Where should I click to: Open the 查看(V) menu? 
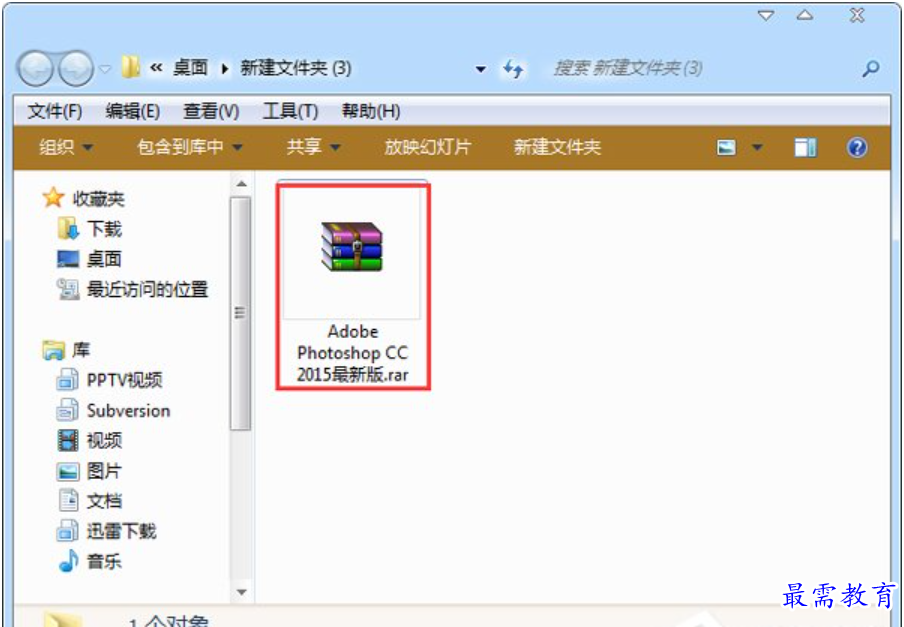[211, 111]
